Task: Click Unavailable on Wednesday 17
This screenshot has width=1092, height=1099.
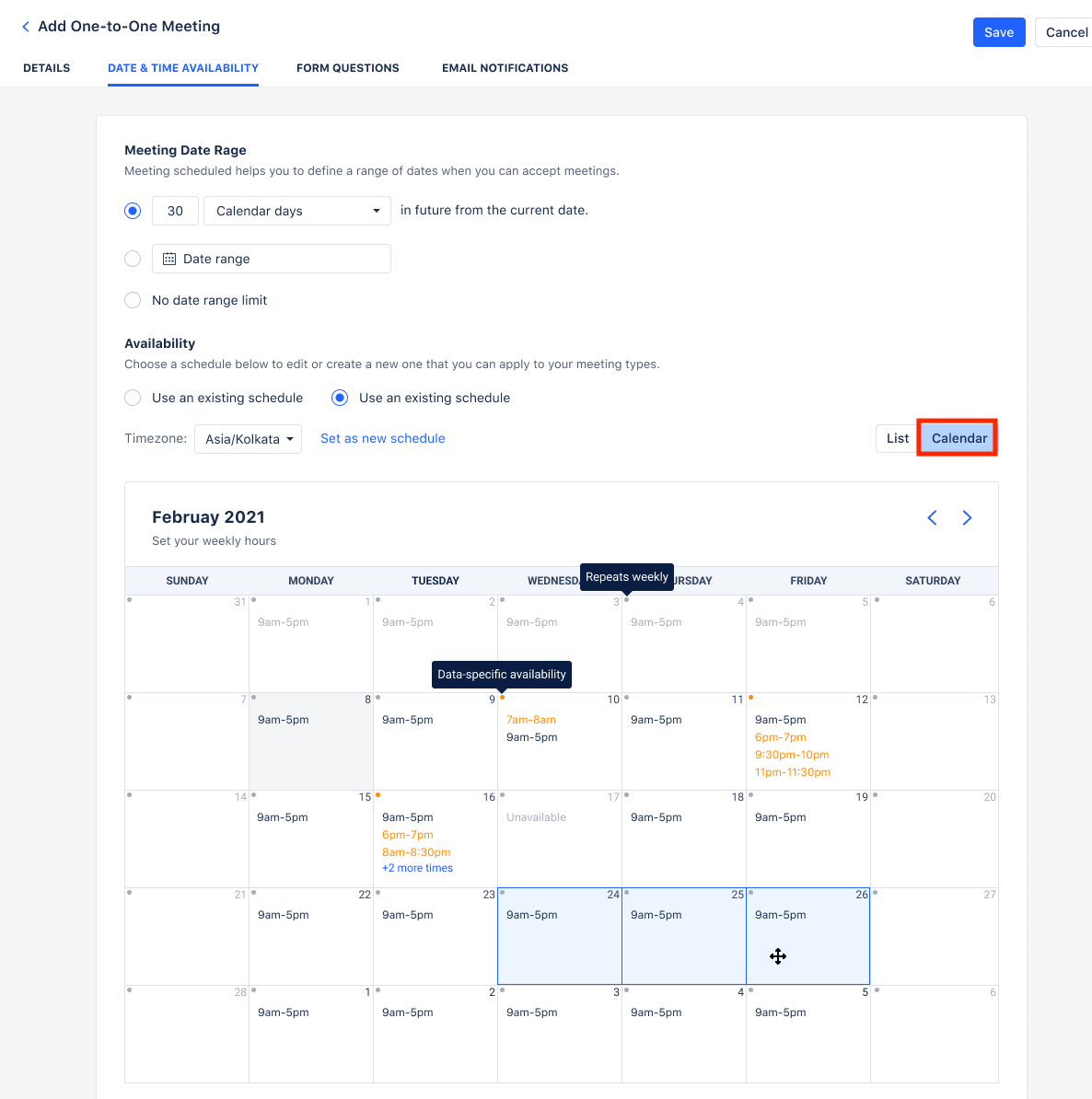Action: pyautogui.click(x=536, y=817)
